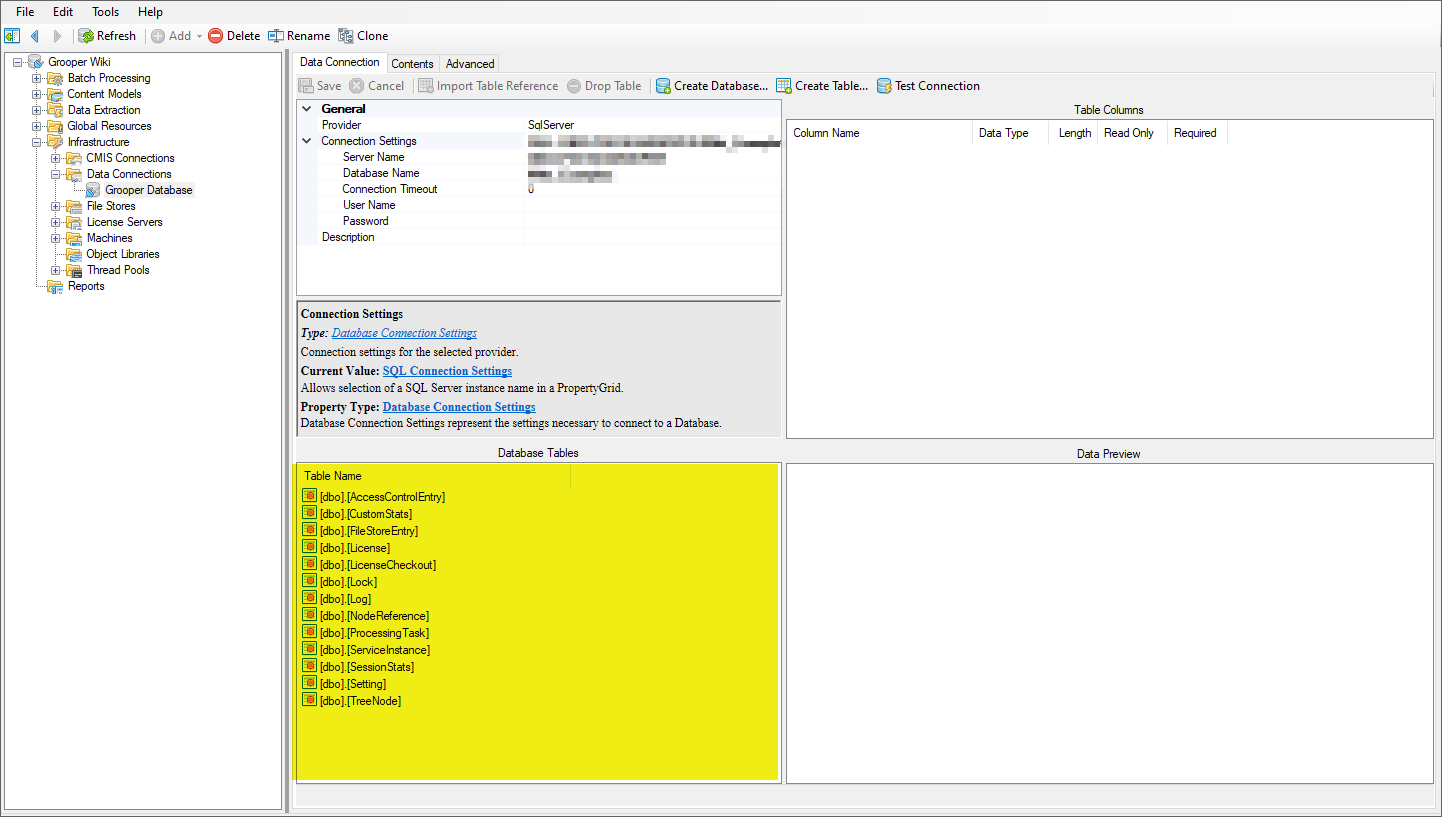1442x817 pixels.
Task: Collapse the General property category
Action: pos(307,109)
